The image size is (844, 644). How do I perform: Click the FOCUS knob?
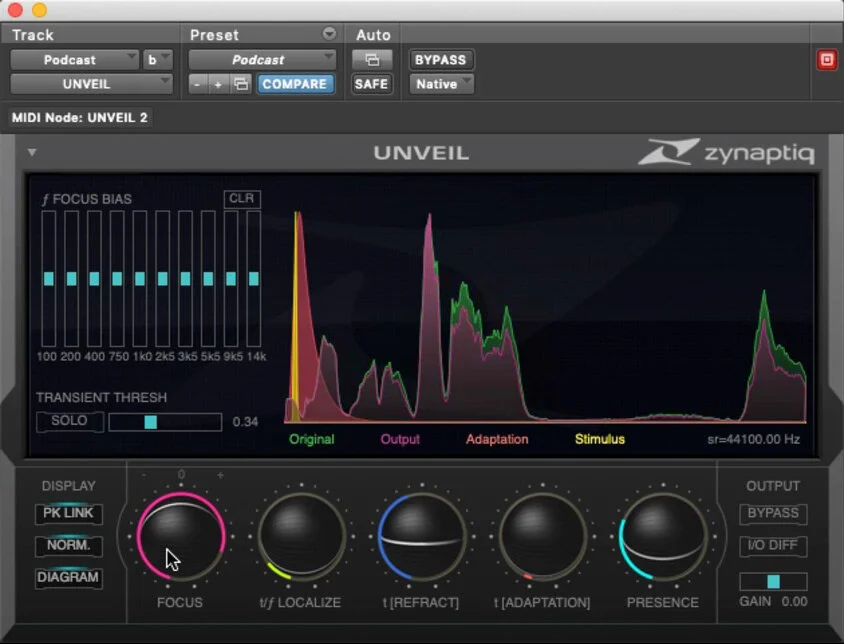181,536
